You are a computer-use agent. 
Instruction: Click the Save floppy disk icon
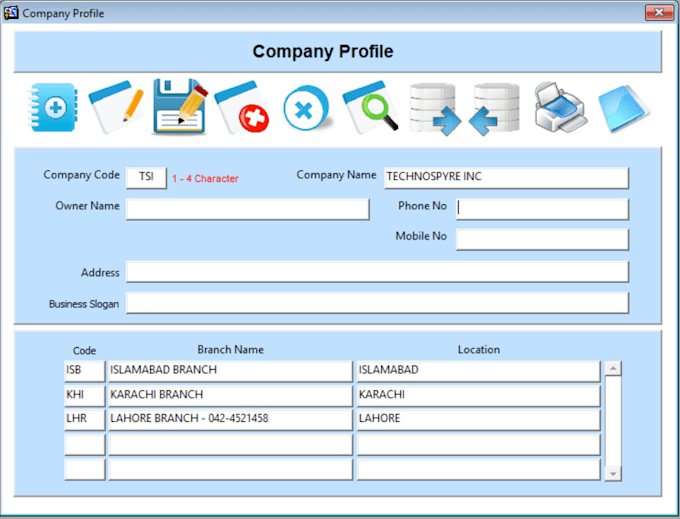pyautogui.click(x=180, y=107)
